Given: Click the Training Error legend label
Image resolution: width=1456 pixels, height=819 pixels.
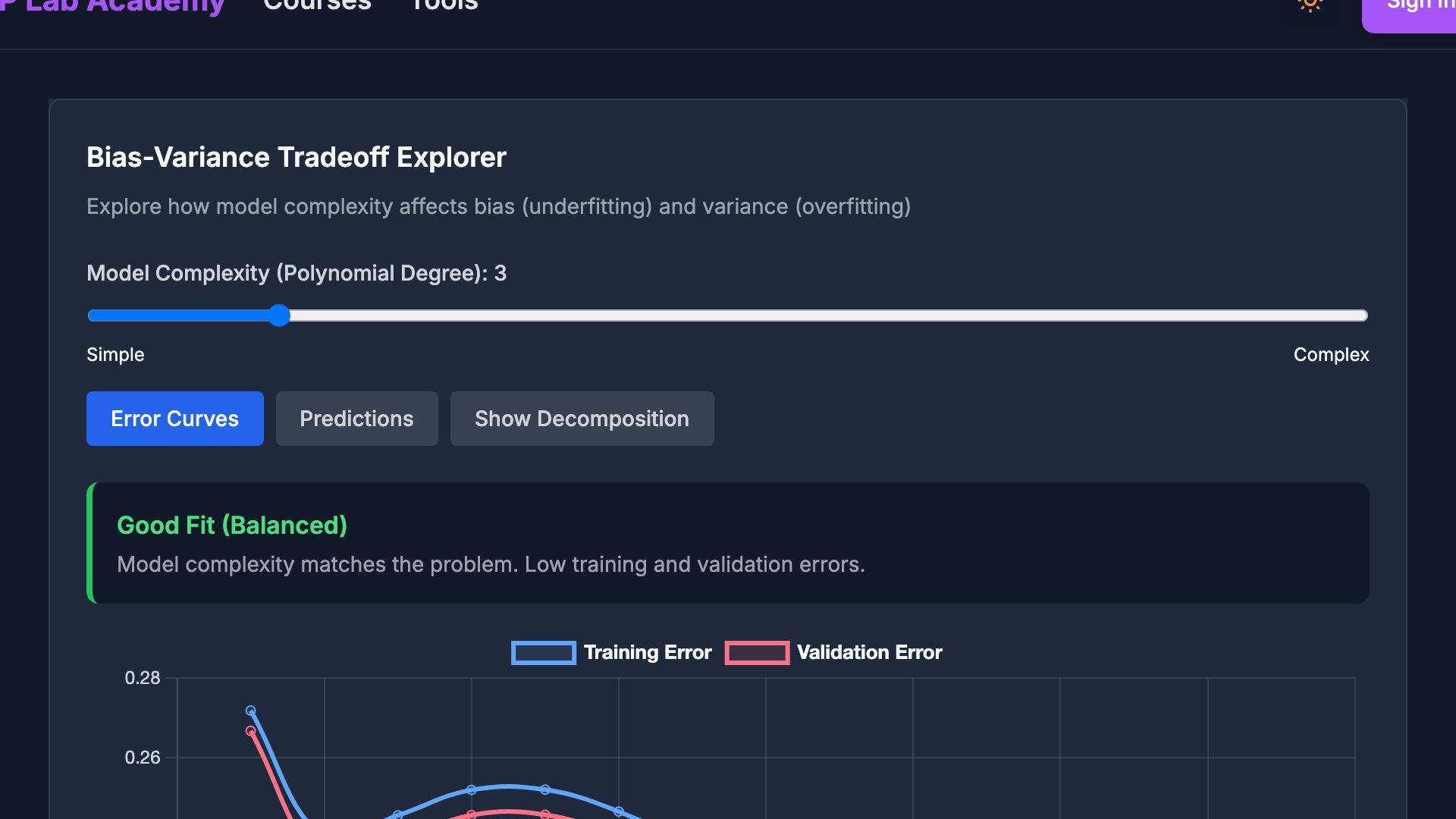Looking at the screenshot, I should point(648,653).
